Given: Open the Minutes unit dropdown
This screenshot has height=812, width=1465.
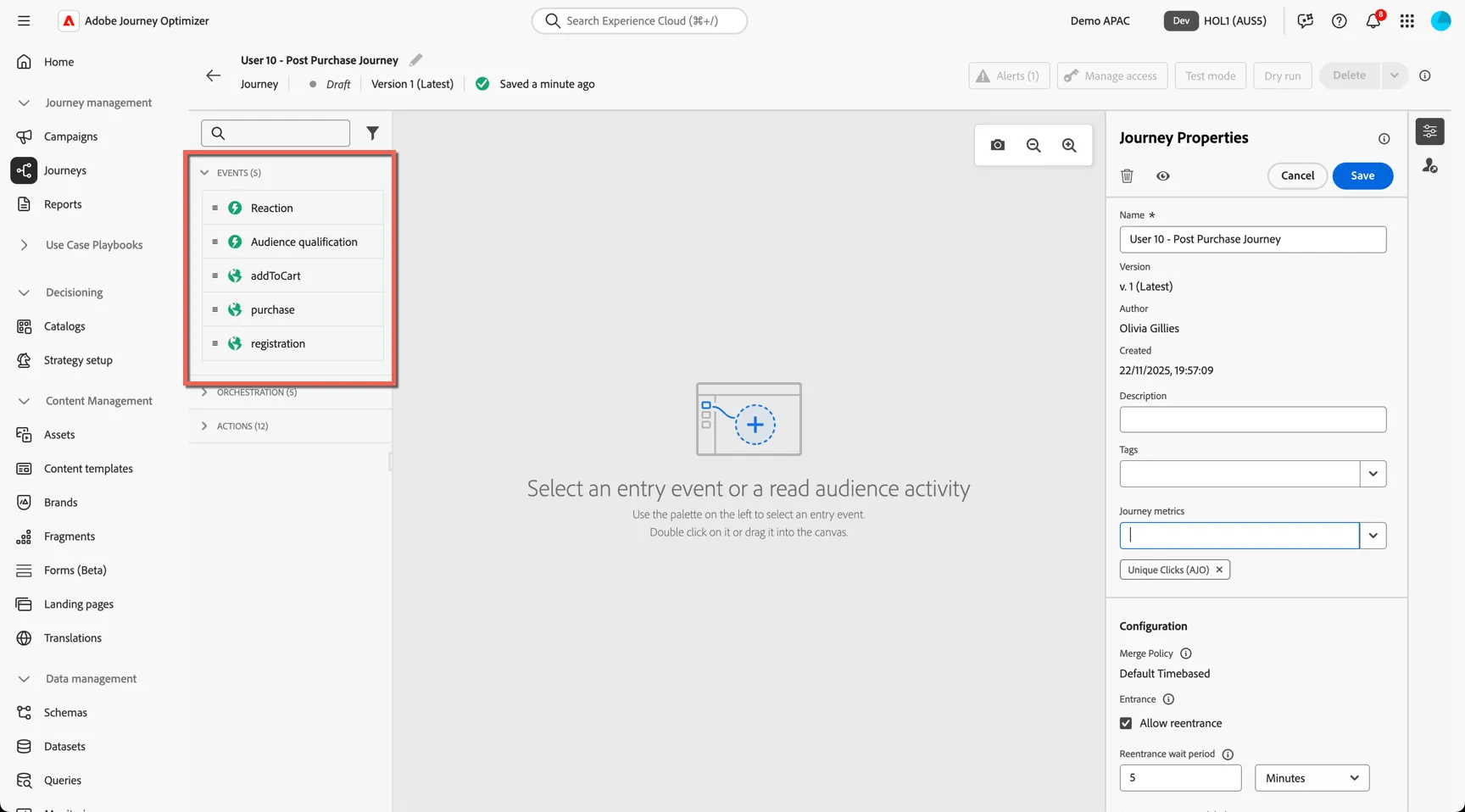Looking at the screenshot, I should (x=1312, y=778).
